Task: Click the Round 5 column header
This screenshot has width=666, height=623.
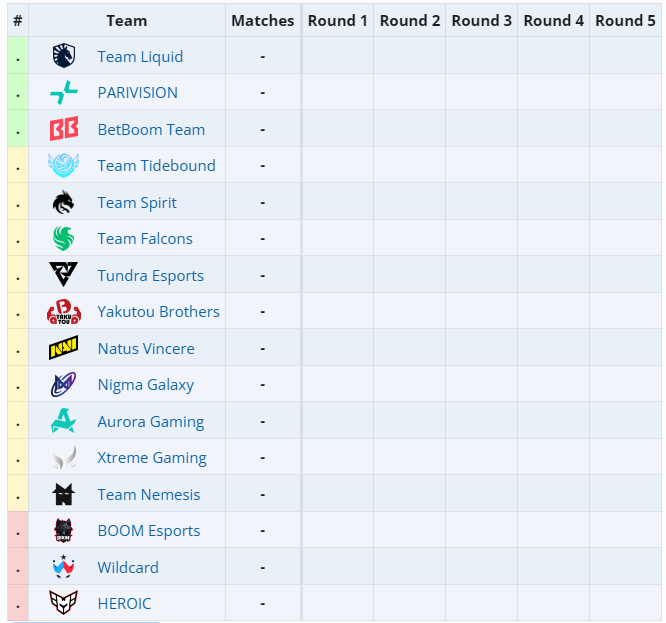Action: [x=625, y=20]
